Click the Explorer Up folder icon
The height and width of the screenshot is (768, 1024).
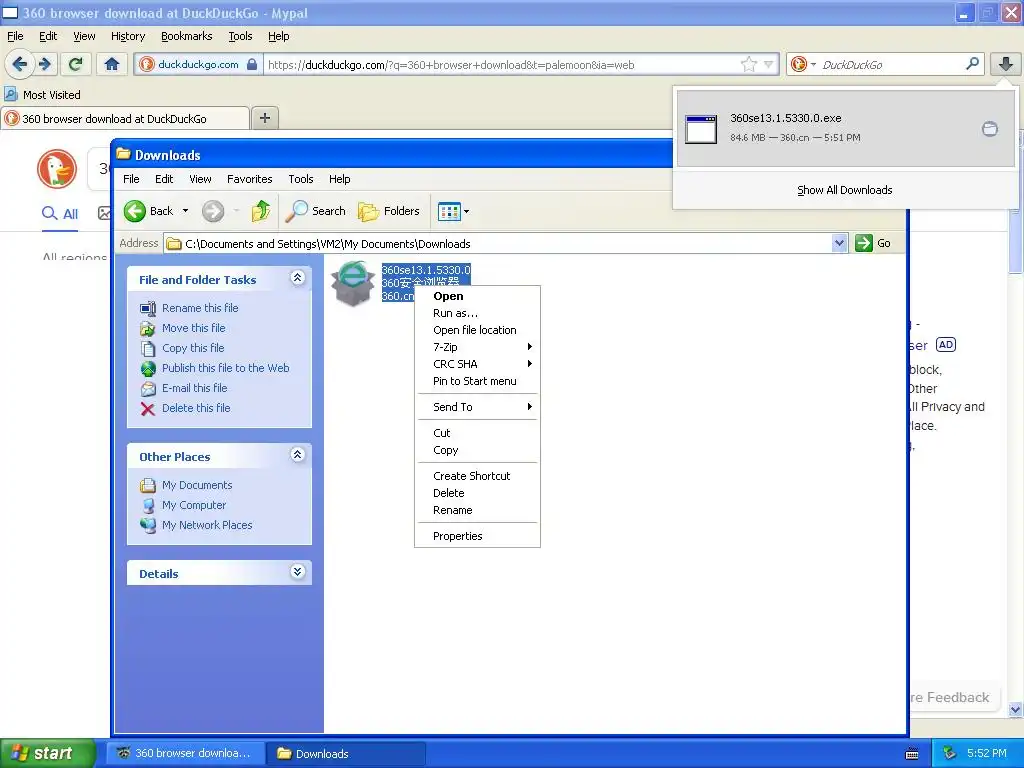(261, 211)
